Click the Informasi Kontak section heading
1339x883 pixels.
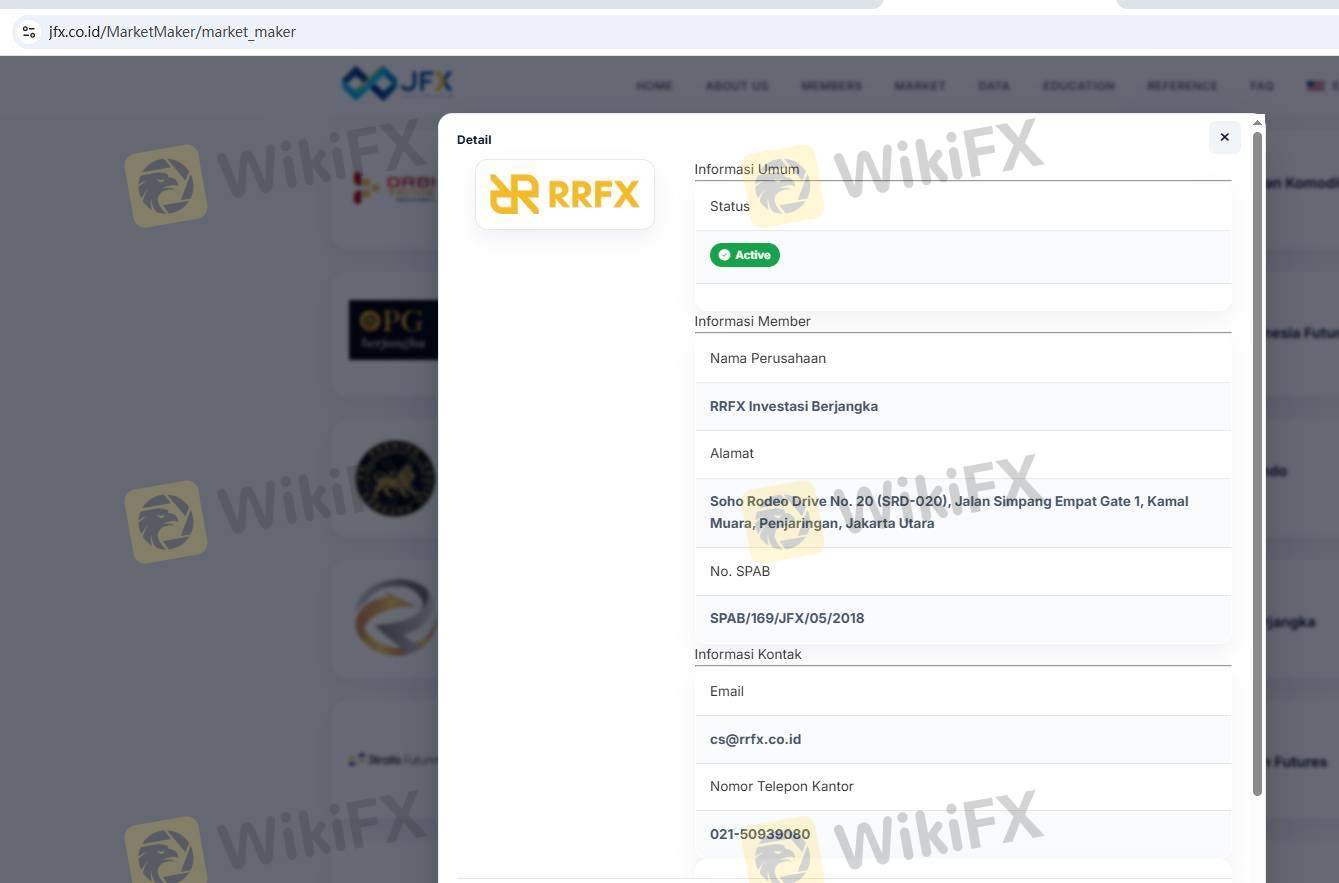click(748, 654)
